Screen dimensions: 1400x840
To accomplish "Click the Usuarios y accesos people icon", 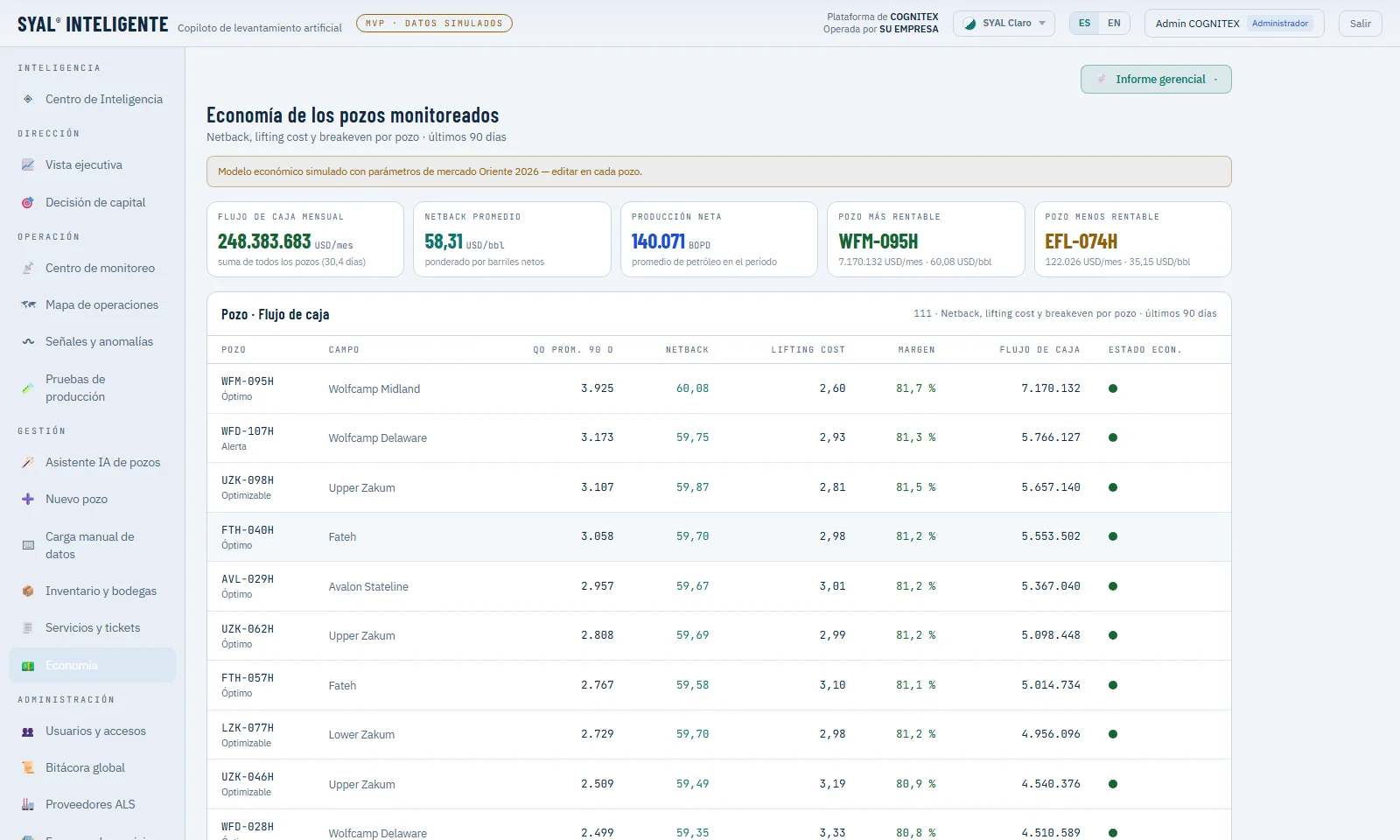I will (x=28, y=731).
